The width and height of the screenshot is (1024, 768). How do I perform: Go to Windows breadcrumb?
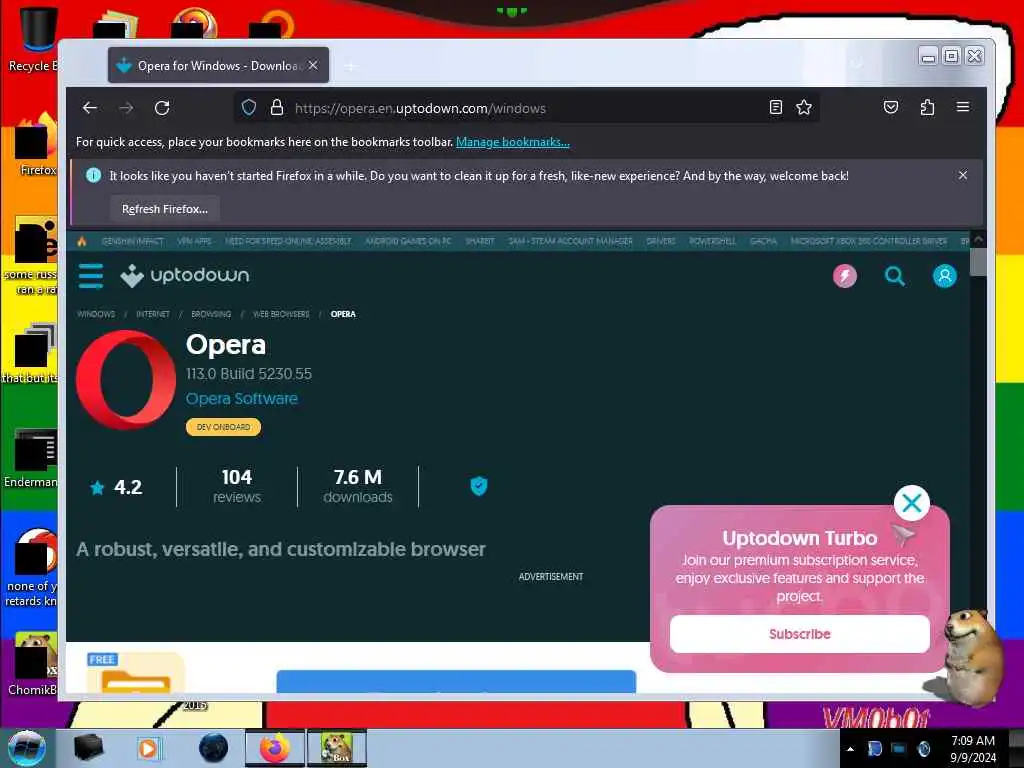pyautogui.click(x=96, y=314)
